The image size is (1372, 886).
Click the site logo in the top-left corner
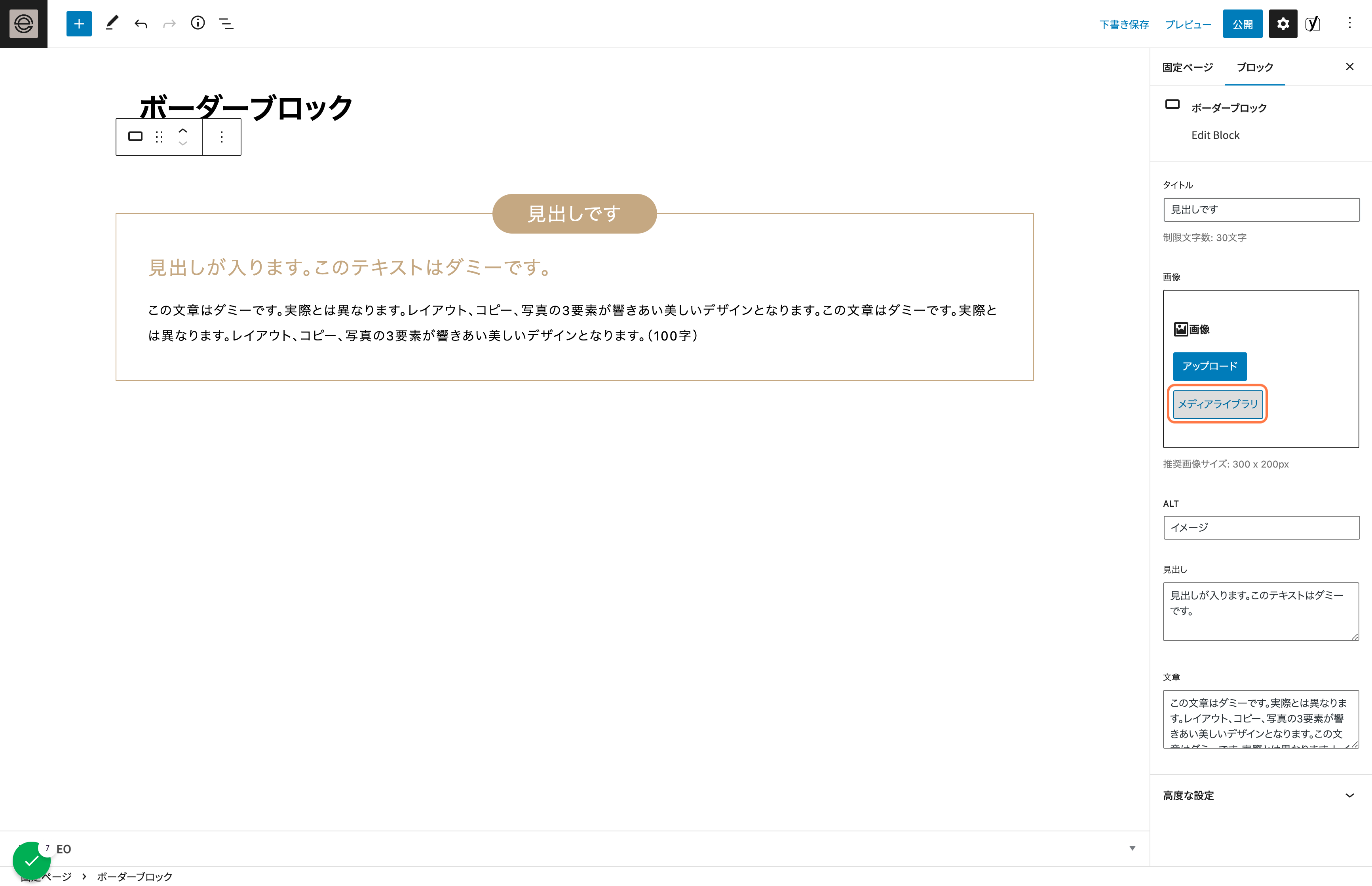pos(24,24)
